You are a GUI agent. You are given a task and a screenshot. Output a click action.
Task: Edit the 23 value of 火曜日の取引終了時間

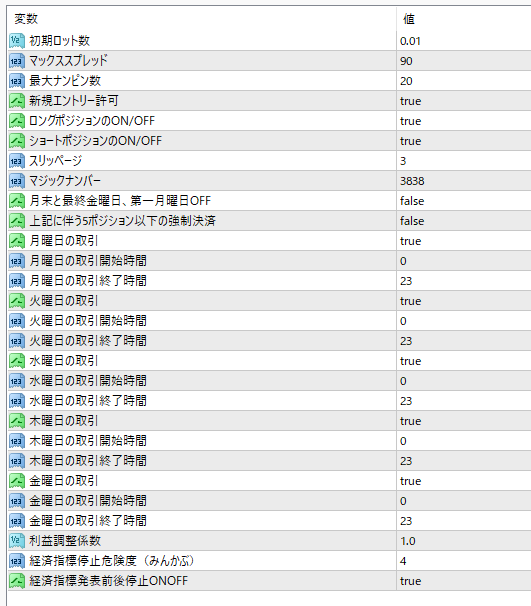(406, 341)
